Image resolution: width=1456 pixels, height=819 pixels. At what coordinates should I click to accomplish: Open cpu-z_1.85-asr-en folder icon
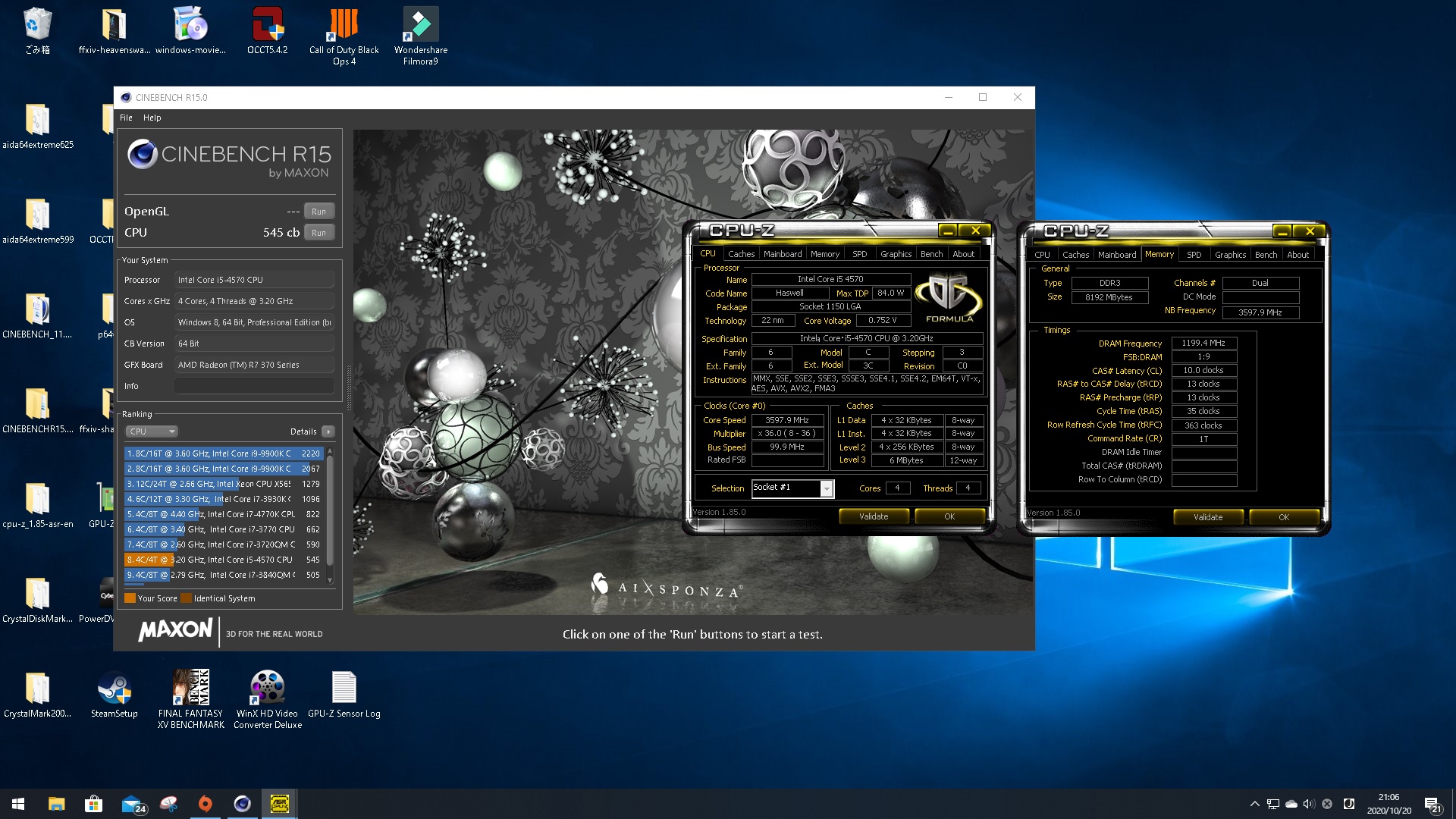point(38,505)
